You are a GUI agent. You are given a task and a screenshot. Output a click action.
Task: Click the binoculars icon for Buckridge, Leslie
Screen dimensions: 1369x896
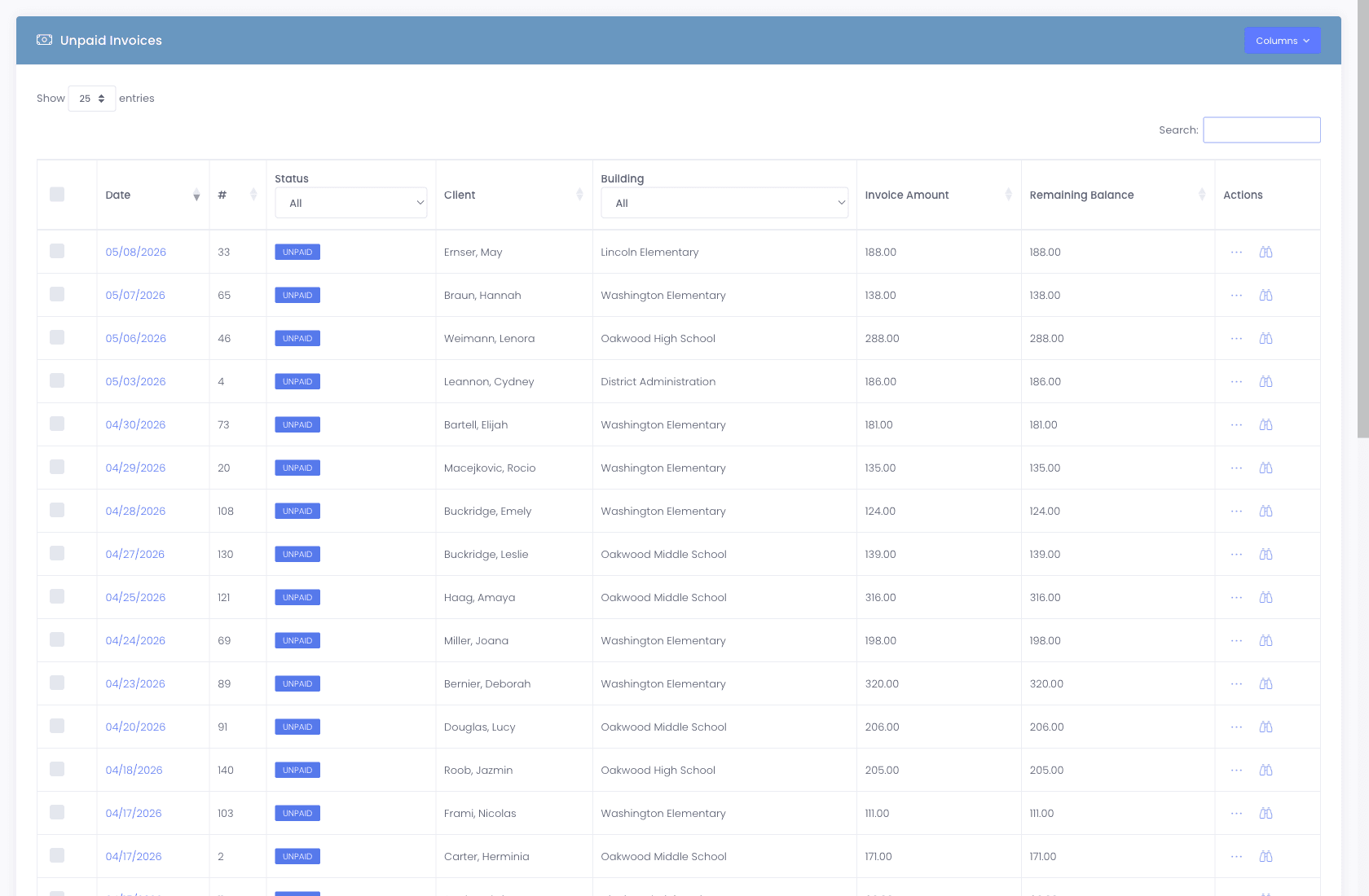(x=1266, y=555)
